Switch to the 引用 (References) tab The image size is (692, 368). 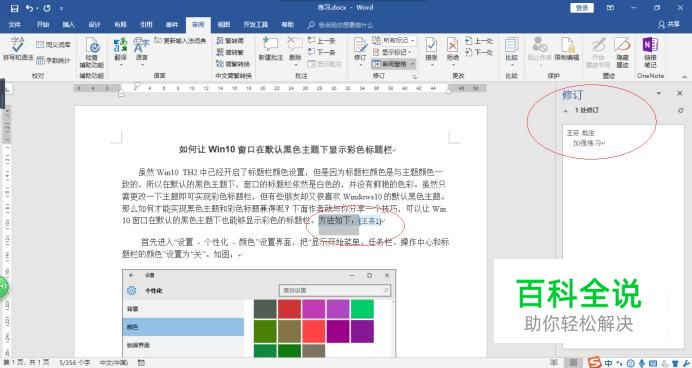(146, 25)
